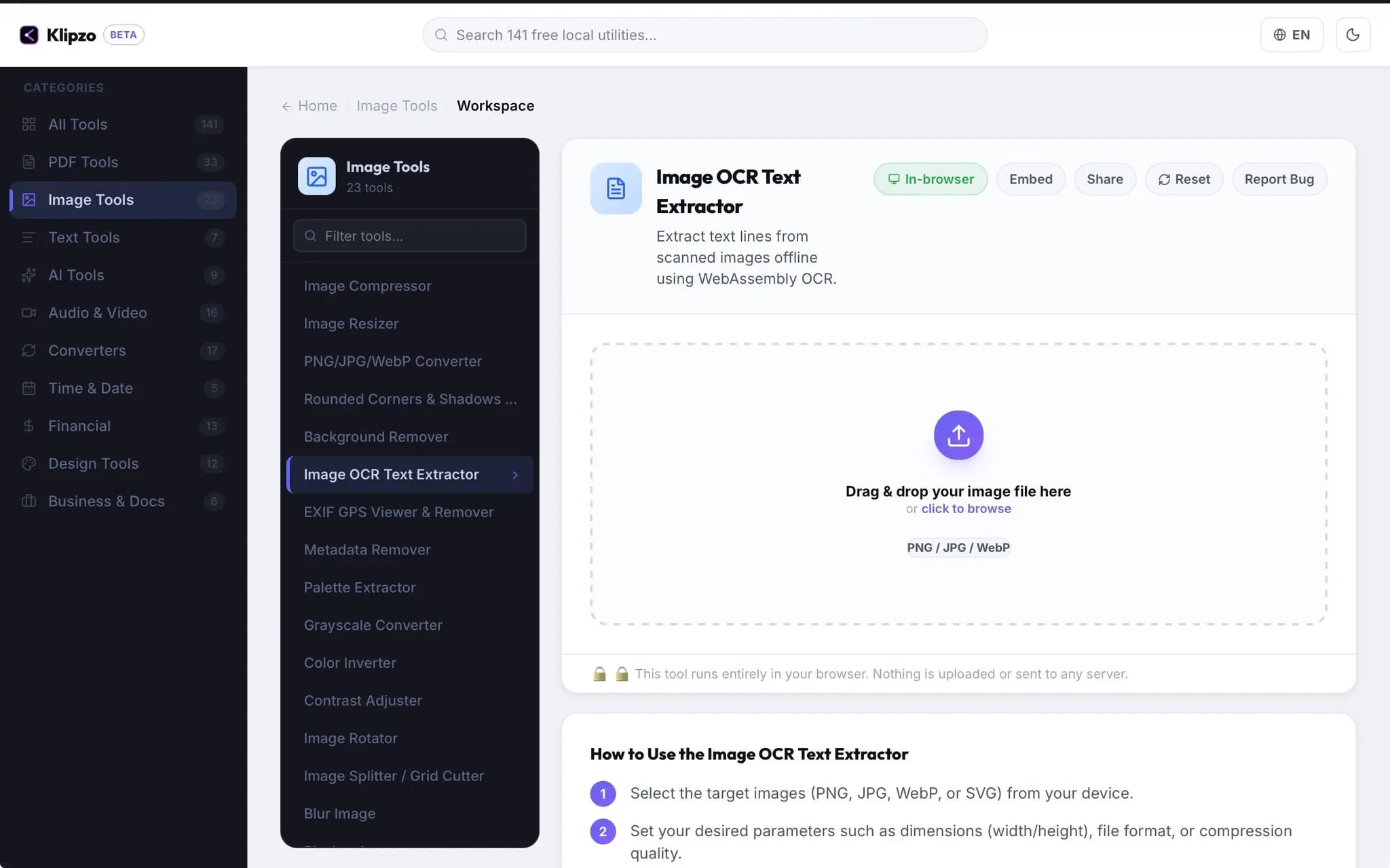Select Image Resizer tool

(x=409, y=324)
